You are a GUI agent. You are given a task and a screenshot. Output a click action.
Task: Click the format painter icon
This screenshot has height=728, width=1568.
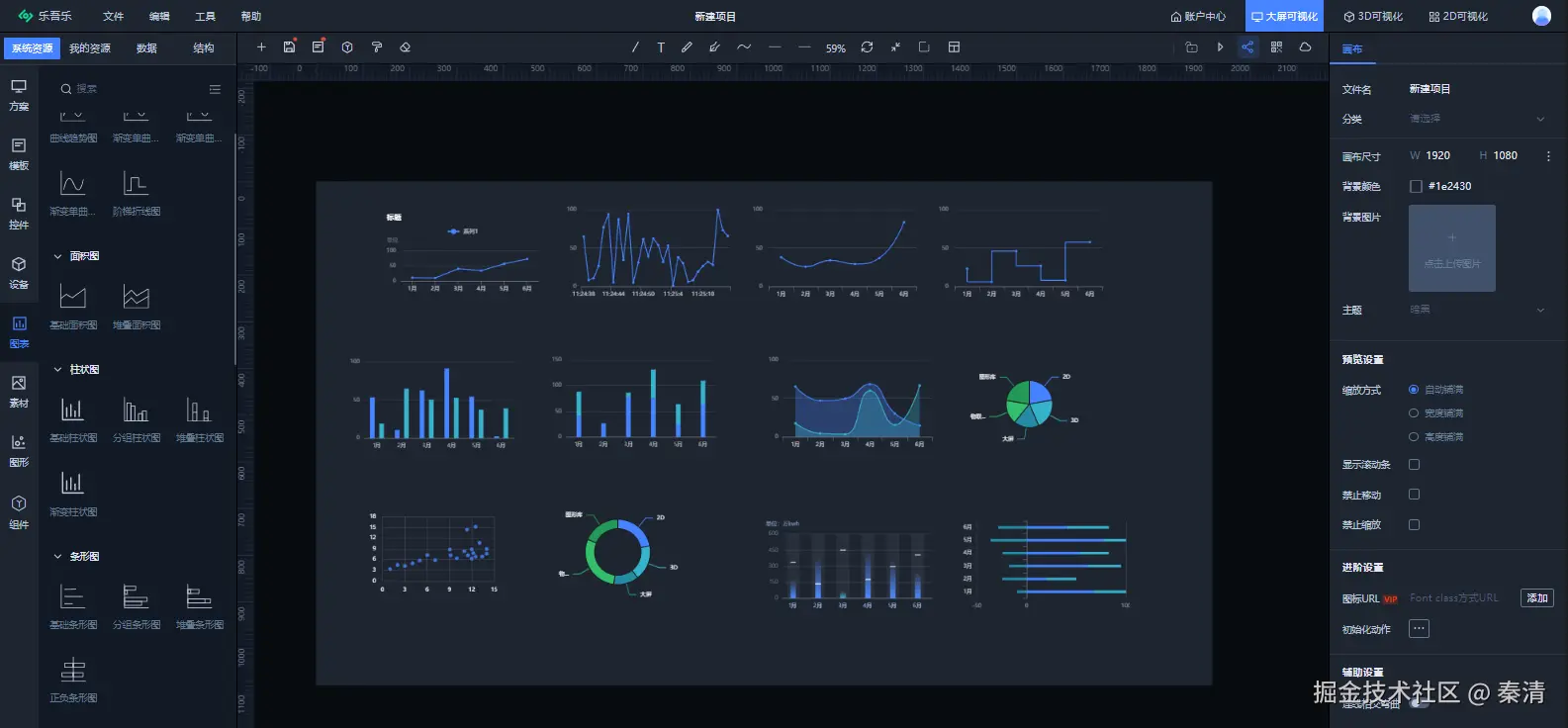pos(376,47)
